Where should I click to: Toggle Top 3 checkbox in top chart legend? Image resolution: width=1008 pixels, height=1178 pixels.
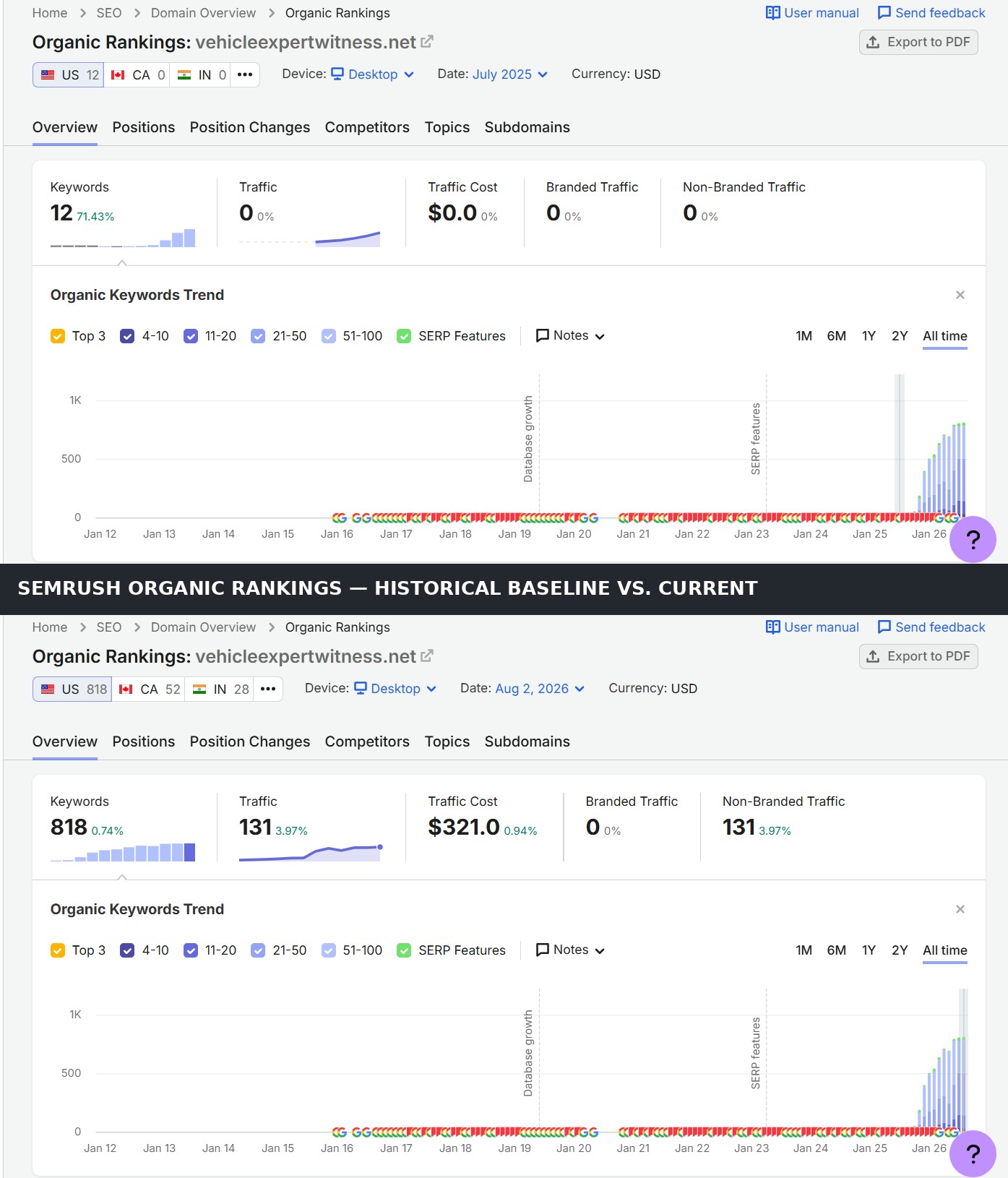58,336
